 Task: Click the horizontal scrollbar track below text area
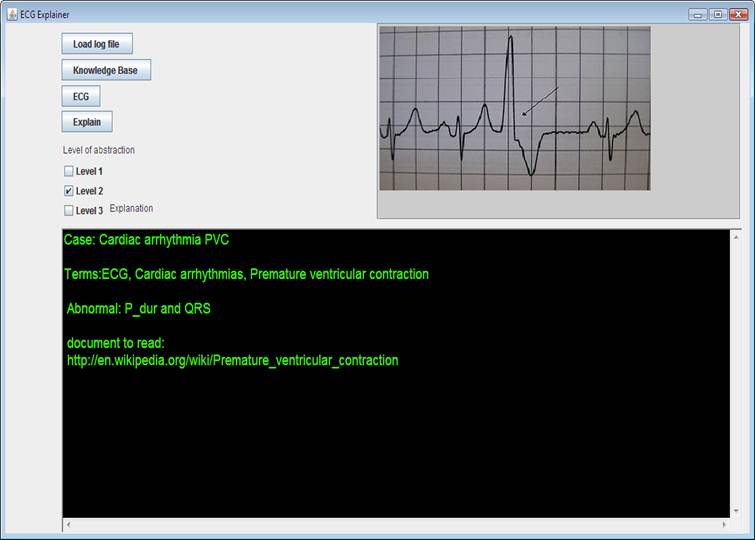tap(396, 525)
